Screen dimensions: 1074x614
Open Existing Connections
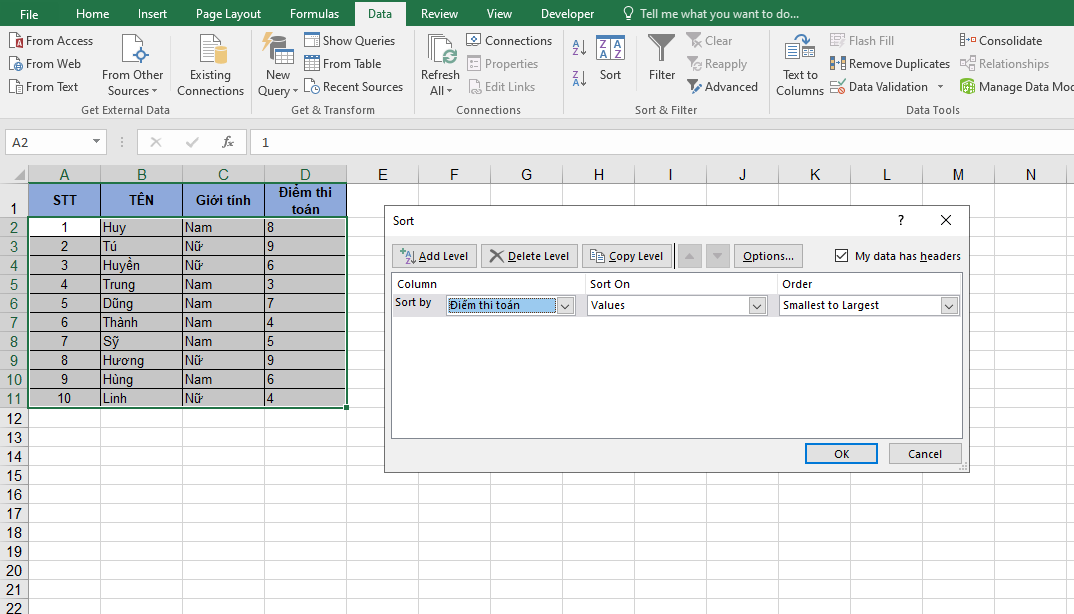[210, 65]
